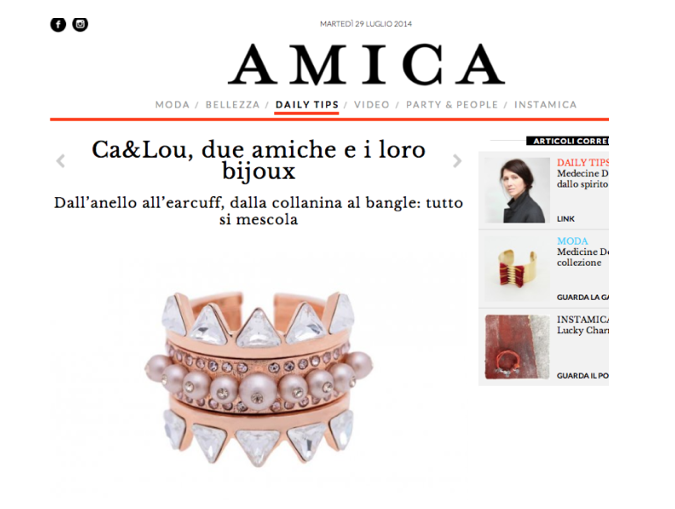Open the VIDEO section

(372, 105)
